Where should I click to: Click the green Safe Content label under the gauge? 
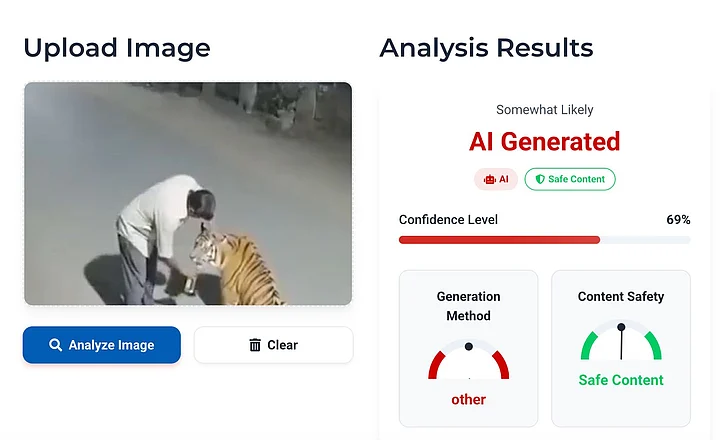click(621, 380)
